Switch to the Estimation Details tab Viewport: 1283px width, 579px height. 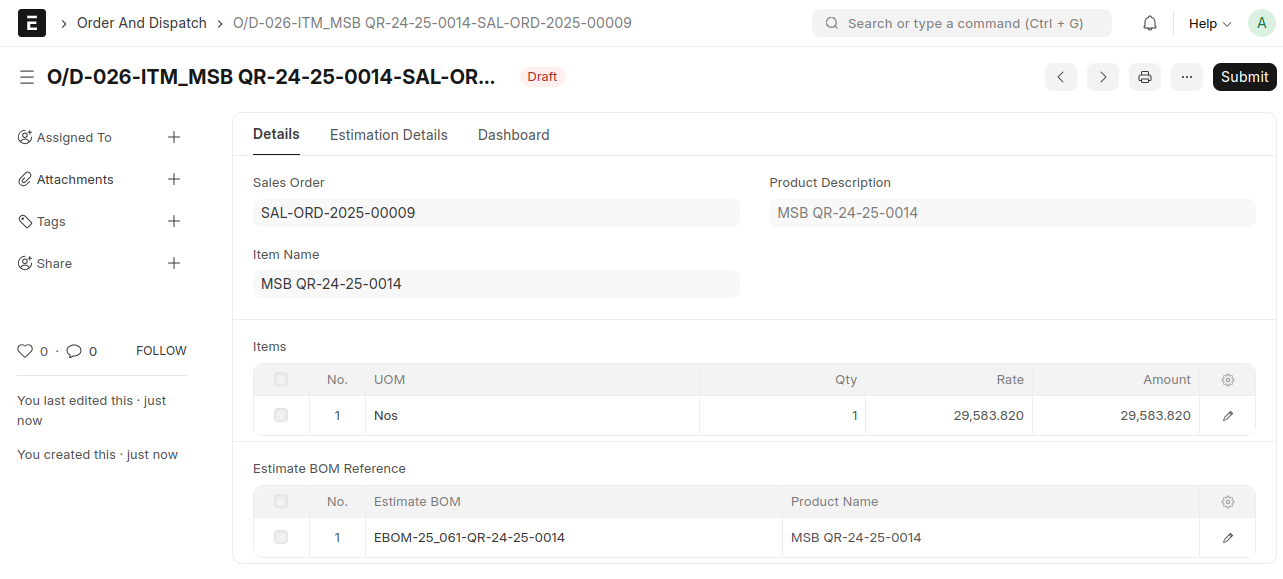[x=389, y=135]
